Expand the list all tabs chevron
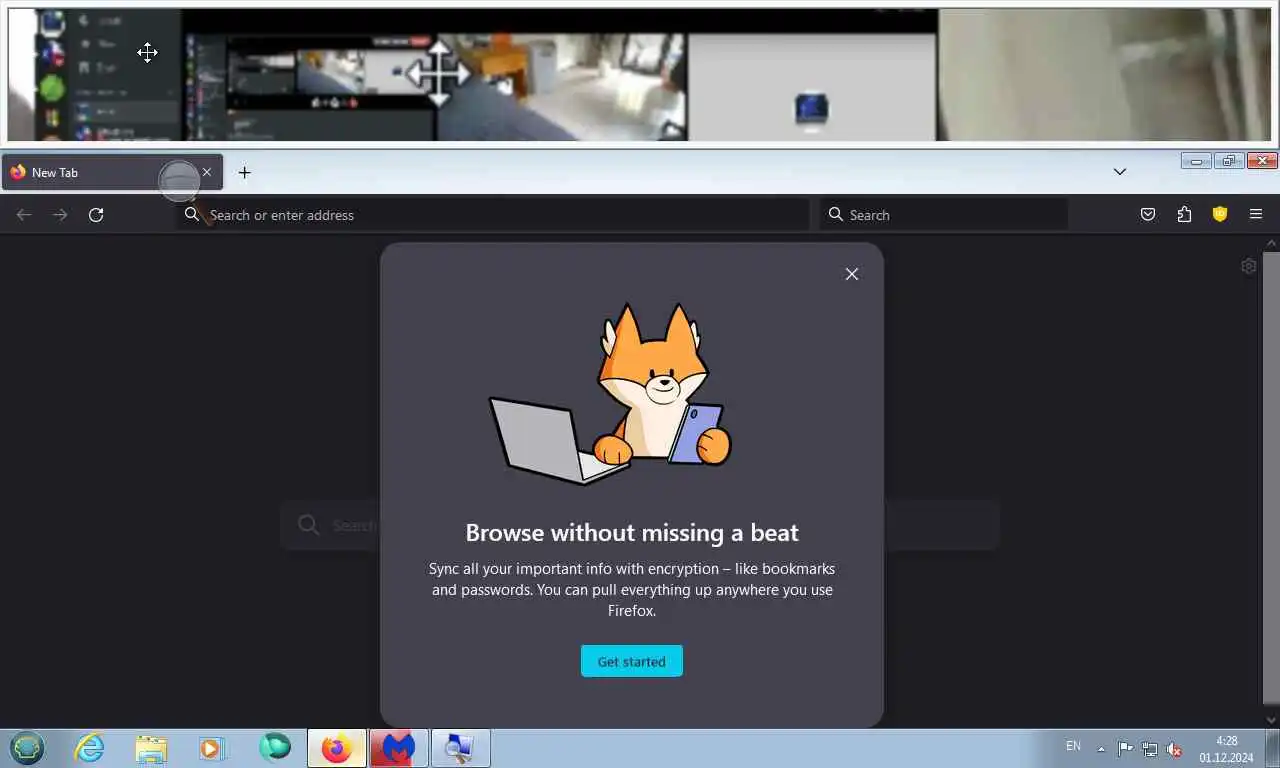 click(x=1120, y=172)
